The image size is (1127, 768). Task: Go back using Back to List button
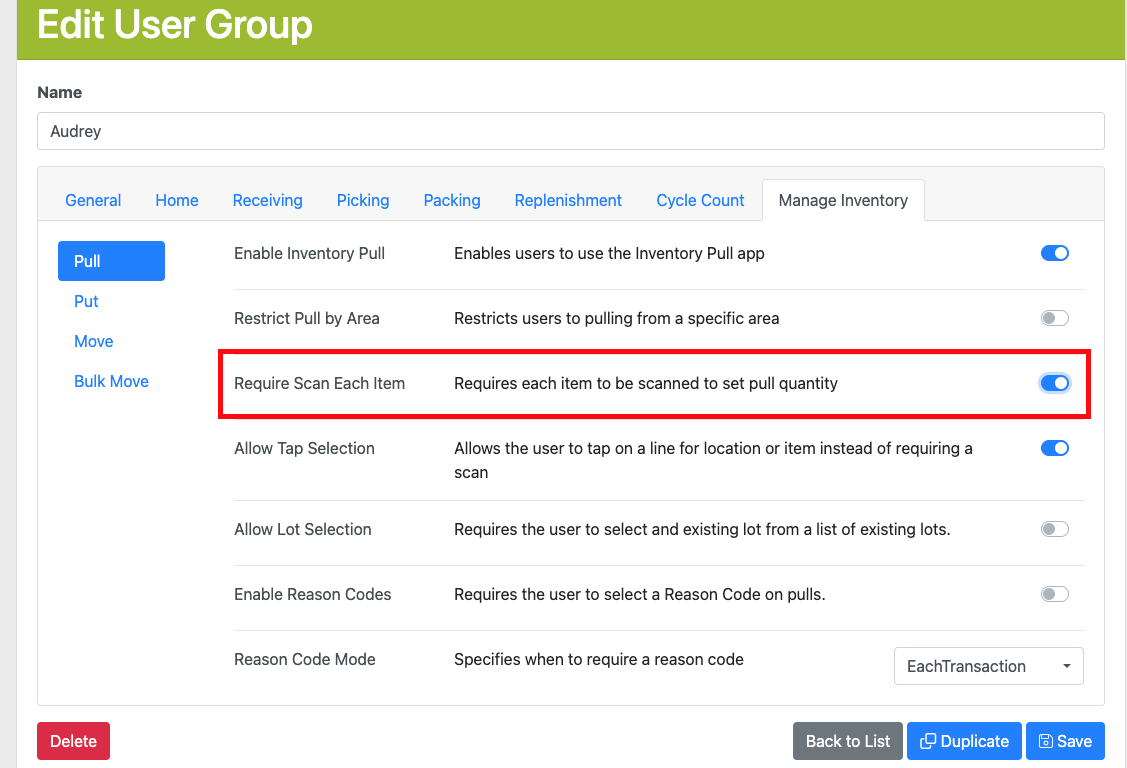pos(847,741)
